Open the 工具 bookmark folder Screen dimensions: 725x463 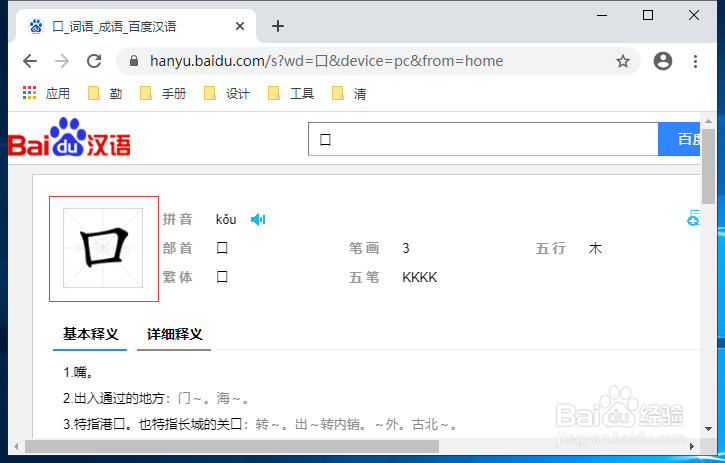point(291,93)
